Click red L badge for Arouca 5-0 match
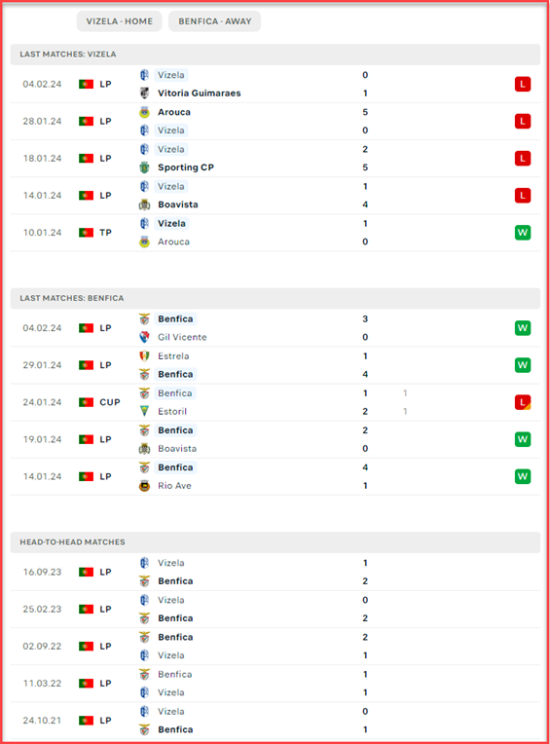Viewport: 550px width, 744px height. (522, 121)
